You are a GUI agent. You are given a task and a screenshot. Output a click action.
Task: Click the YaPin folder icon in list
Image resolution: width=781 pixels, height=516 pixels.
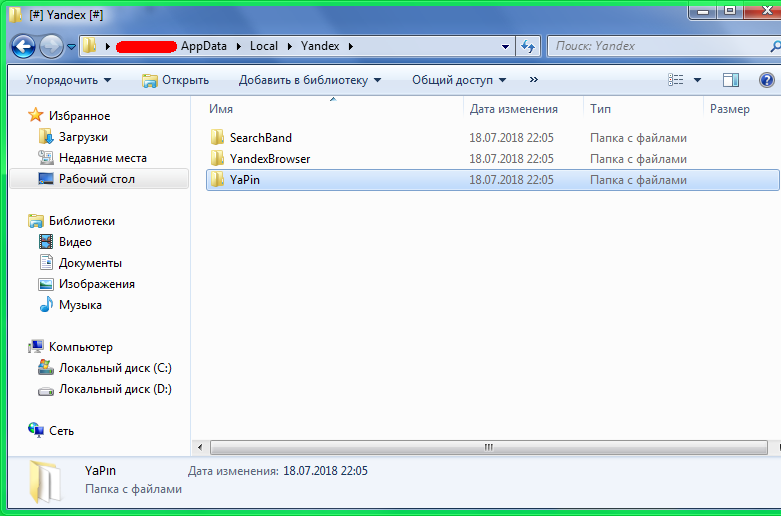217,179
